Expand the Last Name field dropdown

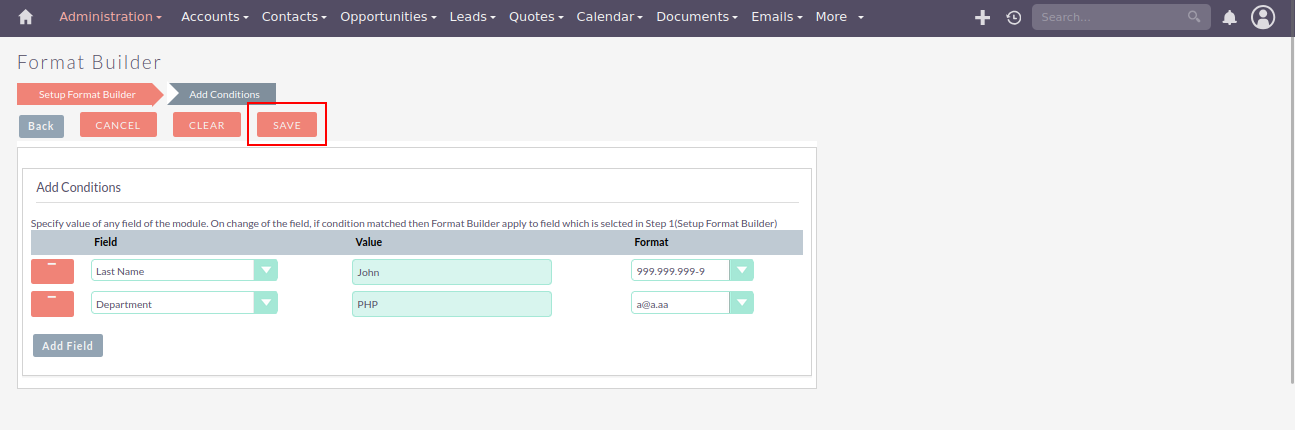pyautogui.click(x=265, y=271)
